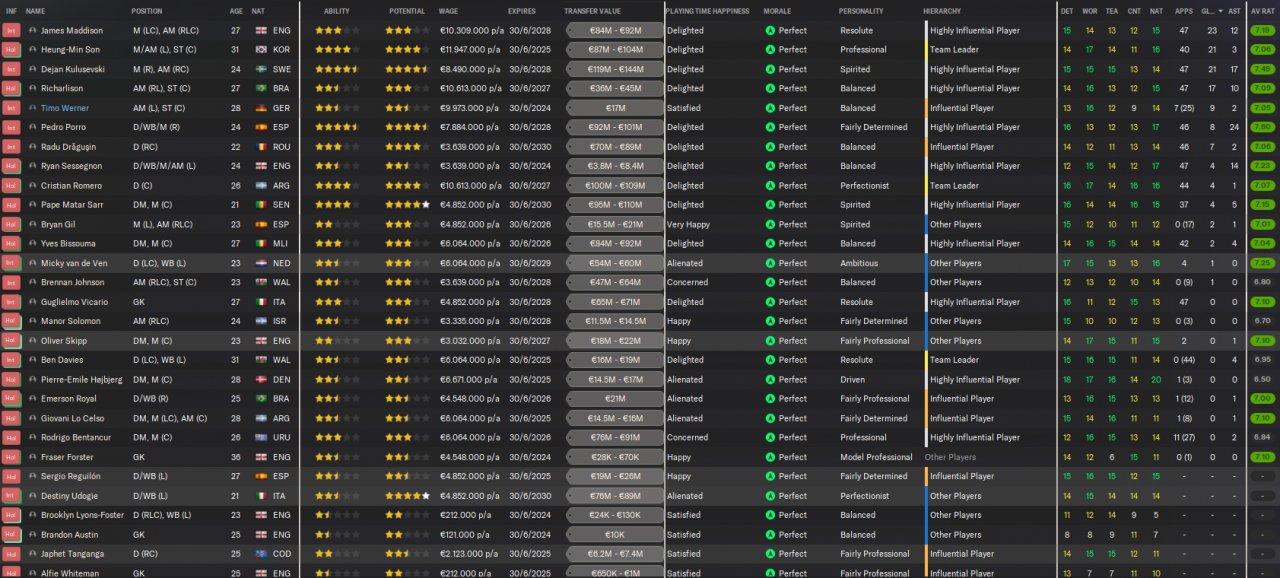Click the Driven personality for Pierre-Emile Højbjerg

(853, 380)
